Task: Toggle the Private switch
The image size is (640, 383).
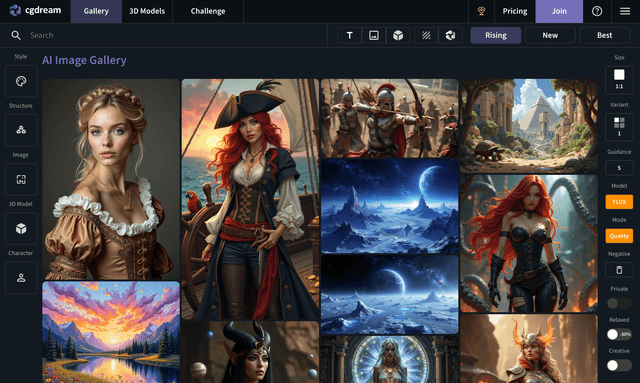Action: tap(619, 303)
